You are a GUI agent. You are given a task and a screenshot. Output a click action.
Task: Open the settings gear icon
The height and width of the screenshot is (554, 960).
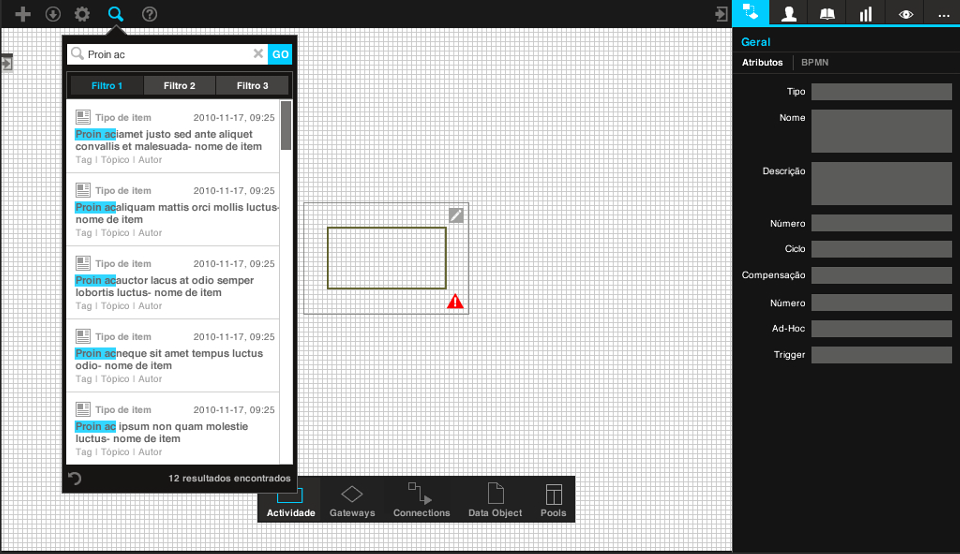click(82, 13)
